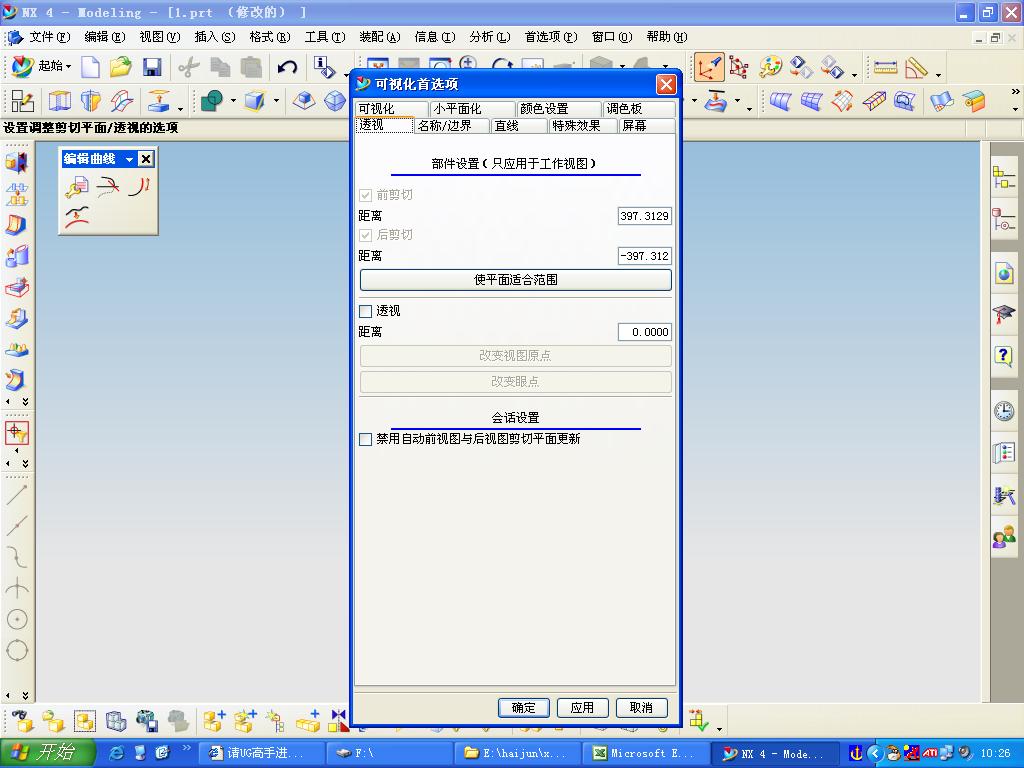Expand the bottom-left sidebar overflow chevron
Viewport: 1024px width, 768px height.
(25, 696)
